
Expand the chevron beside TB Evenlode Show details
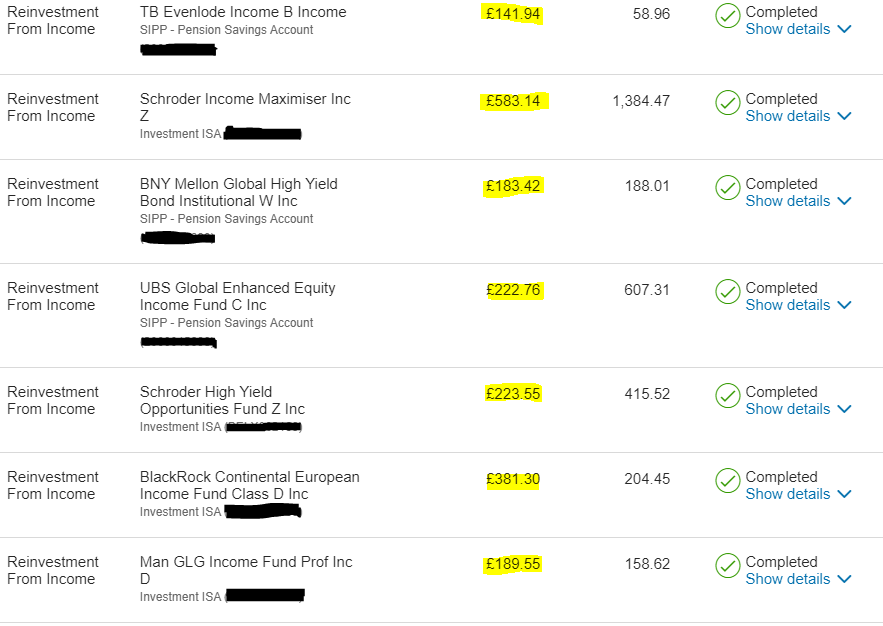click(x=844, y=29)
